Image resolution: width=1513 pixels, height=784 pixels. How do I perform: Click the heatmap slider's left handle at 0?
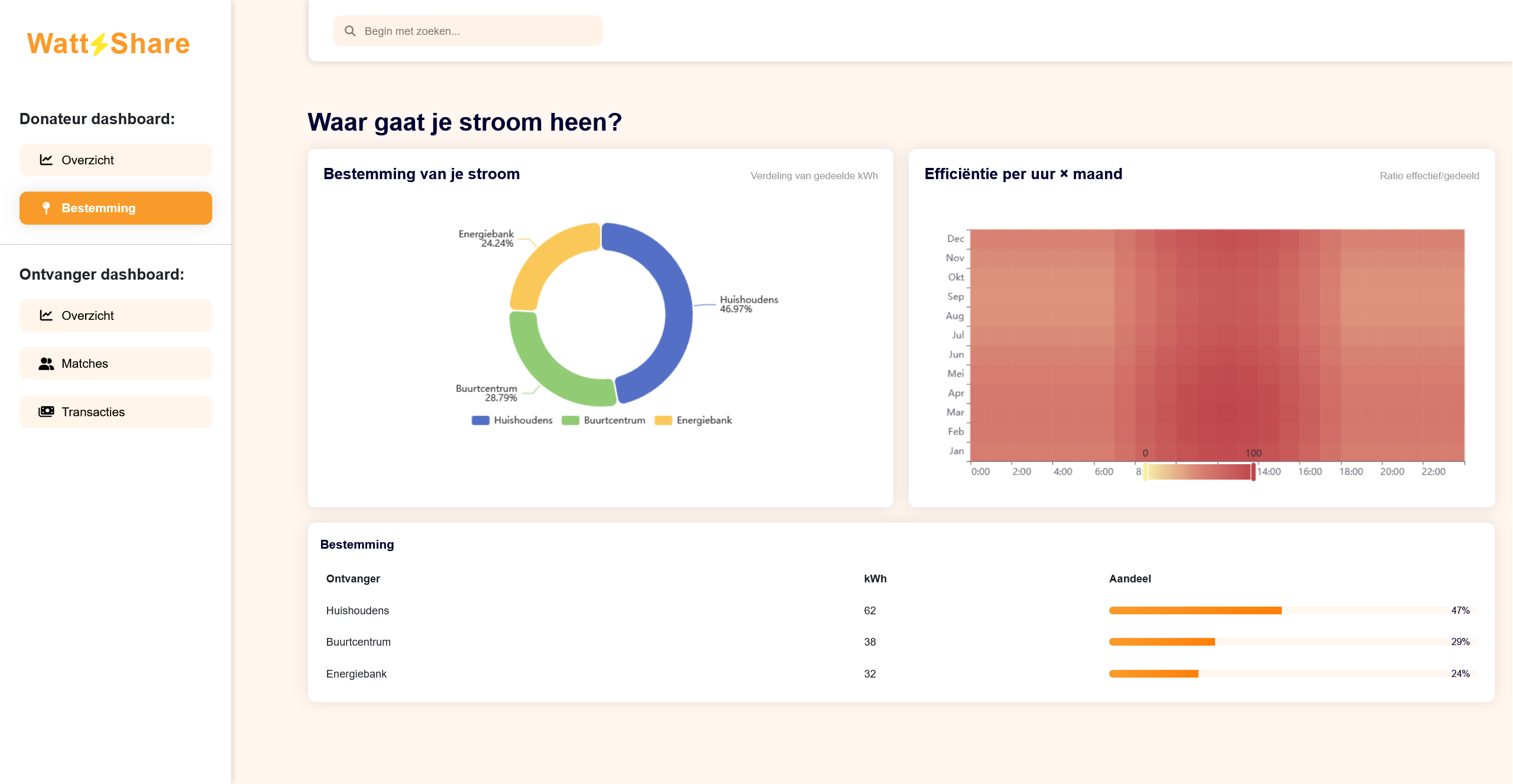click(x=1145, y=471)
